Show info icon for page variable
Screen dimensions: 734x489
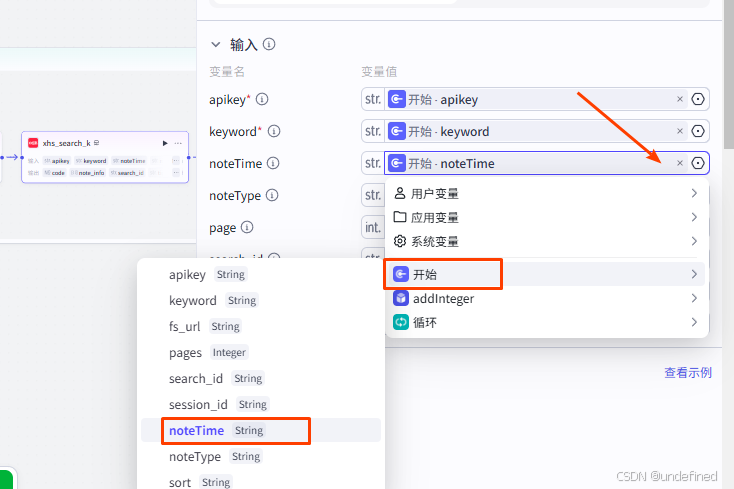pos(247,227)
